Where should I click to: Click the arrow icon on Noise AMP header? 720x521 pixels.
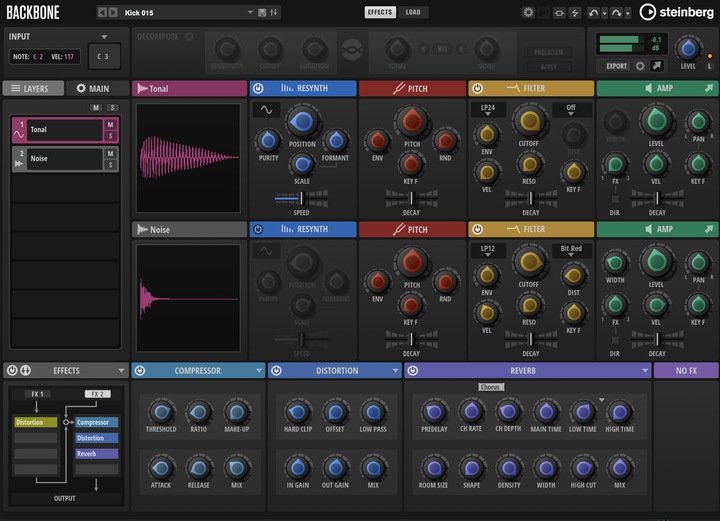(x=709, y=229)
